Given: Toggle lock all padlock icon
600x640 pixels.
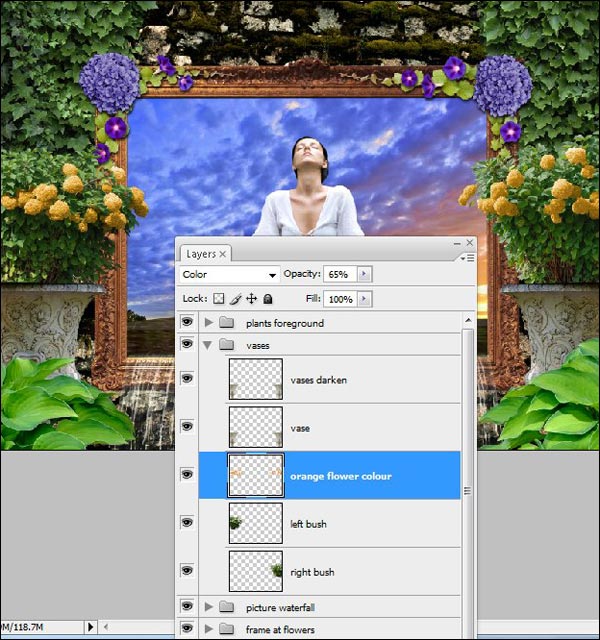Looking at the screenshot, I should (268, 299).
